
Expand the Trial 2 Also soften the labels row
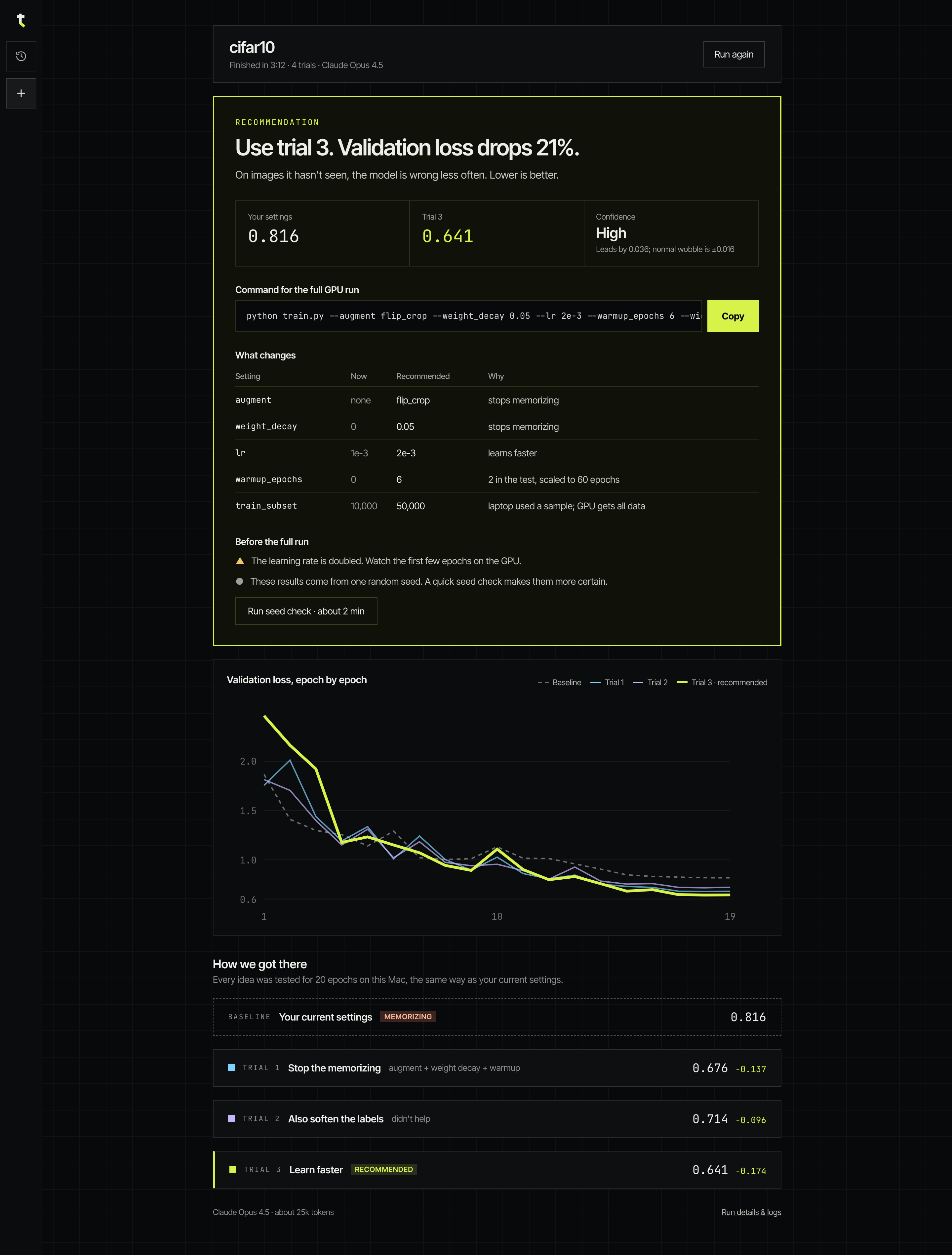(x=497, y=1119)
